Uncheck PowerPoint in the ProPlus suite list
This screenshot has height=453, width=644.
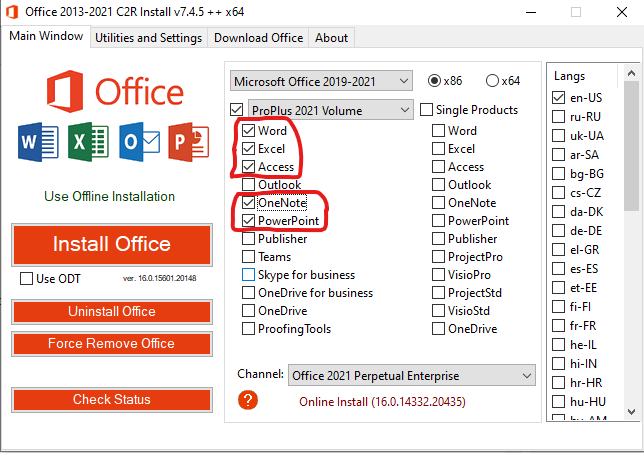(x=248, y=221)
